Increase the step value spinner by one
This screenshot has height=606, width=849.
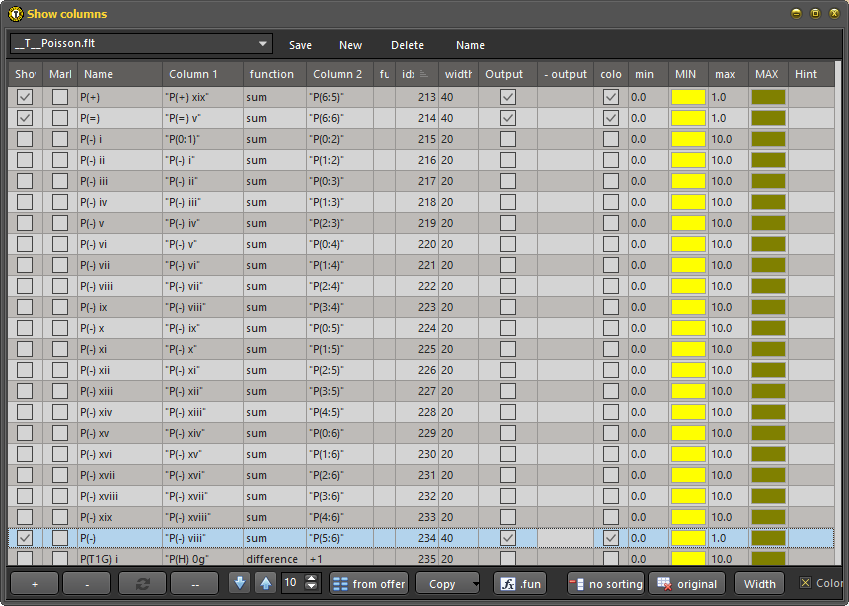pos(311,579)
